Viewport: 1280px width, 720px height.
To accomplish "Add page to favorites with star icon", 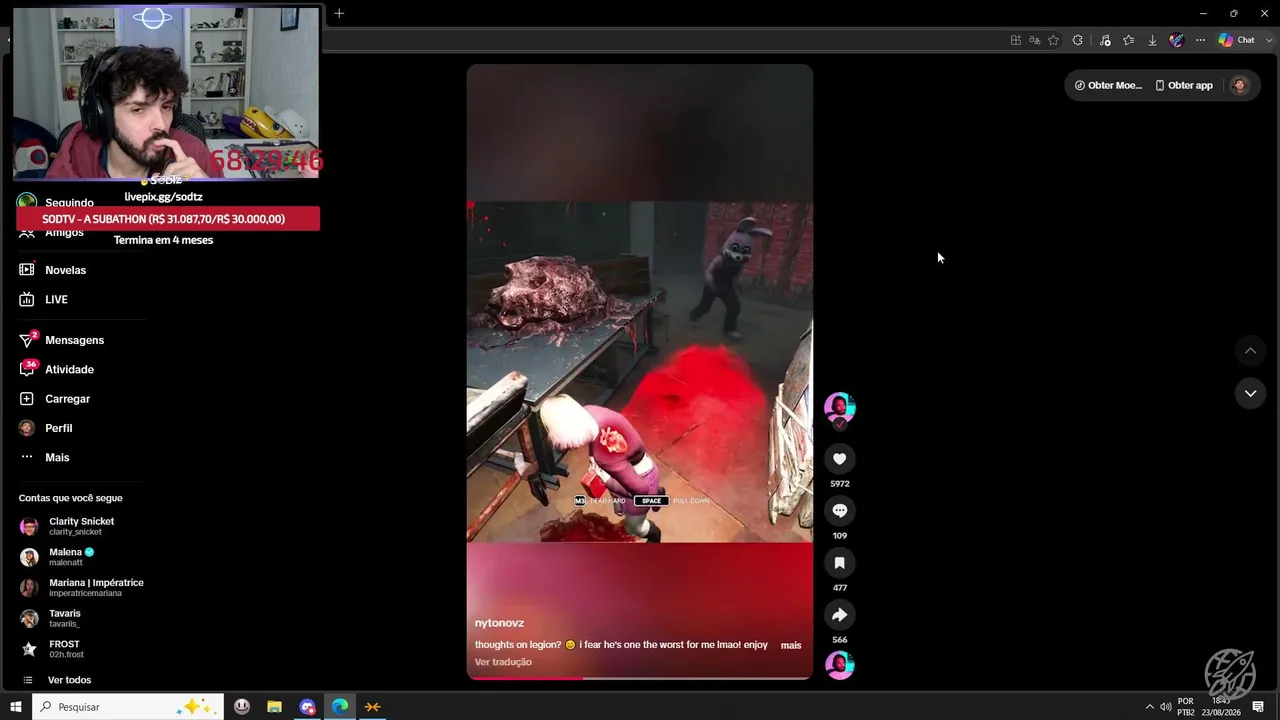I will coord(1053,40).
